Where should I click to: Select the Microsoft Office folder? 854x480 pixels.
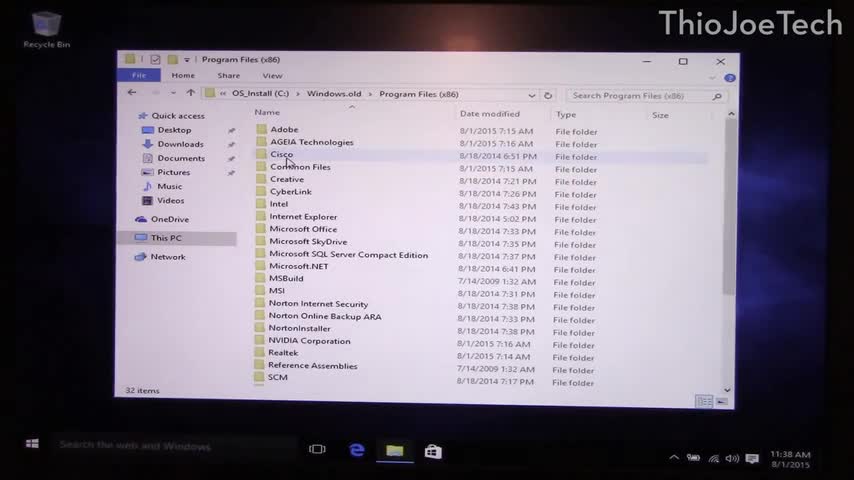[303, 229]
